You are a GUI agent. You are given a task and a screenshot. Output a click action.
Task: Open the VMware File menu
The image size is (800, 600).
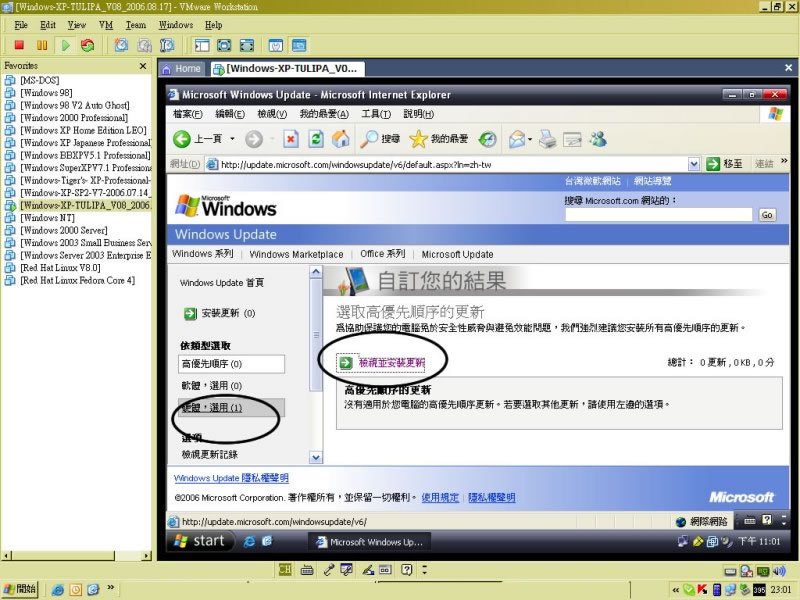[x=21, y=25]
